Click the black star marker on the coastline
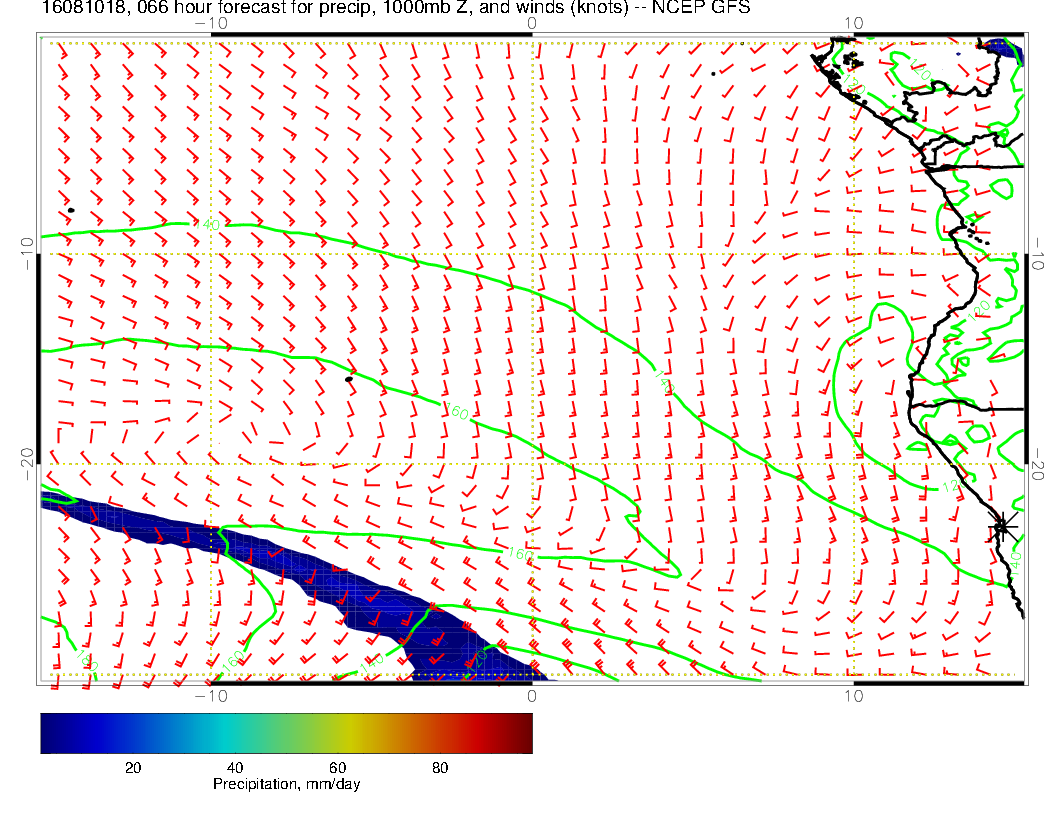 coord(1002,526)
